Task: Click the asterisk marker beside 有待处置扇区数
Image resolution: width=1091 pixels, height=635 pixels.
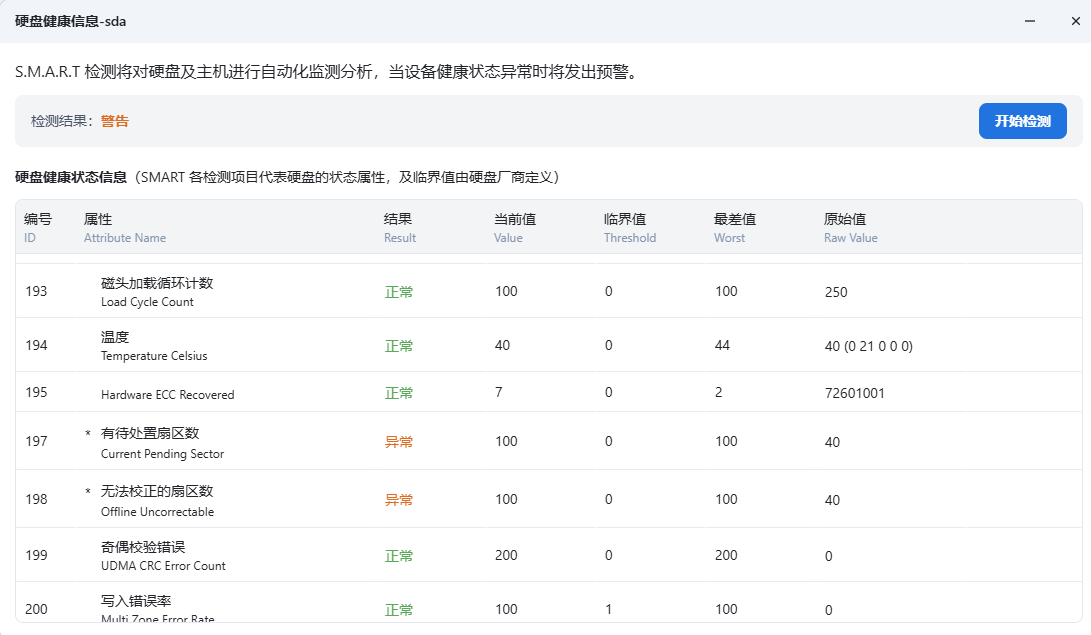Action: coord(88,433)
